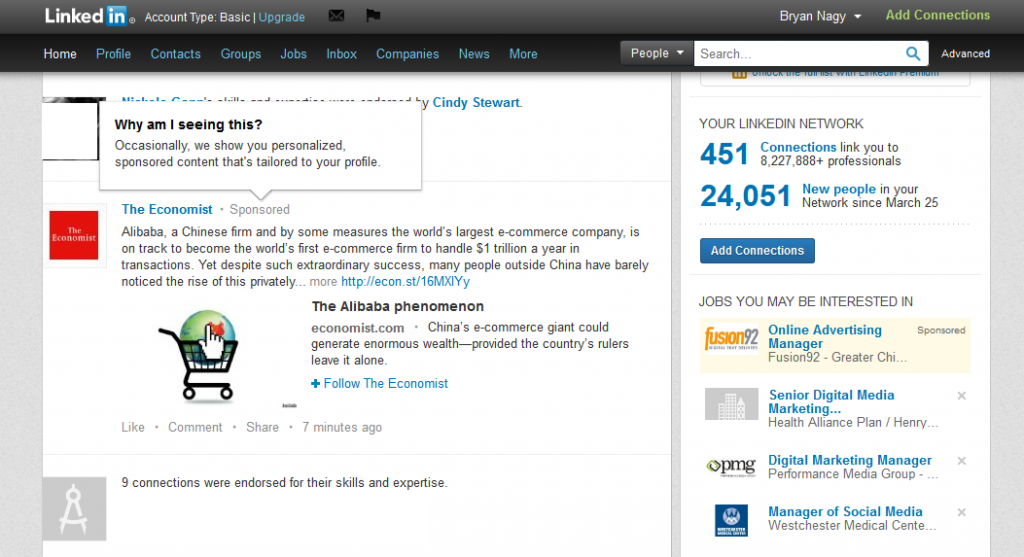This screenshot has height=557, width=1024.
Task: Open the notifications flag icon
Action: click(373, 16)
